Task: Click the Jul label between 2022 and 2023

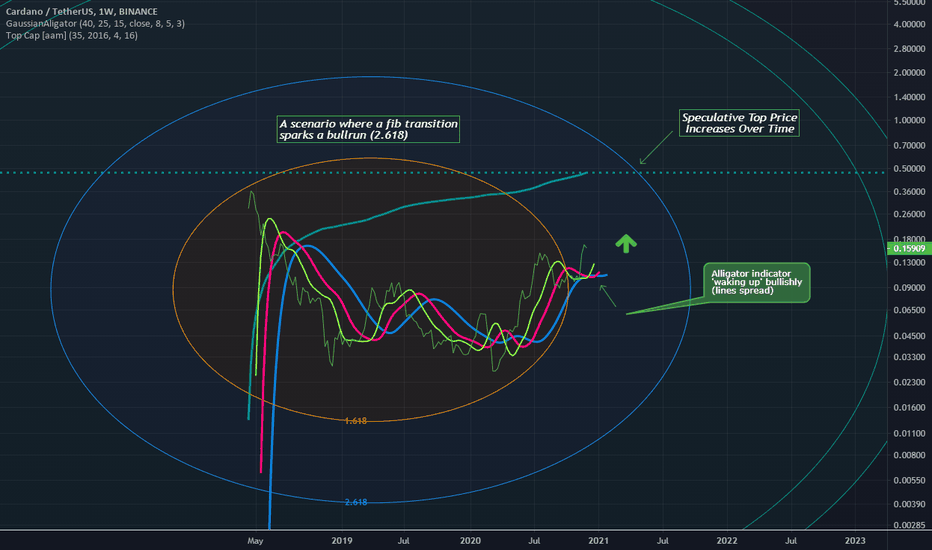Action: coord(791,540)
